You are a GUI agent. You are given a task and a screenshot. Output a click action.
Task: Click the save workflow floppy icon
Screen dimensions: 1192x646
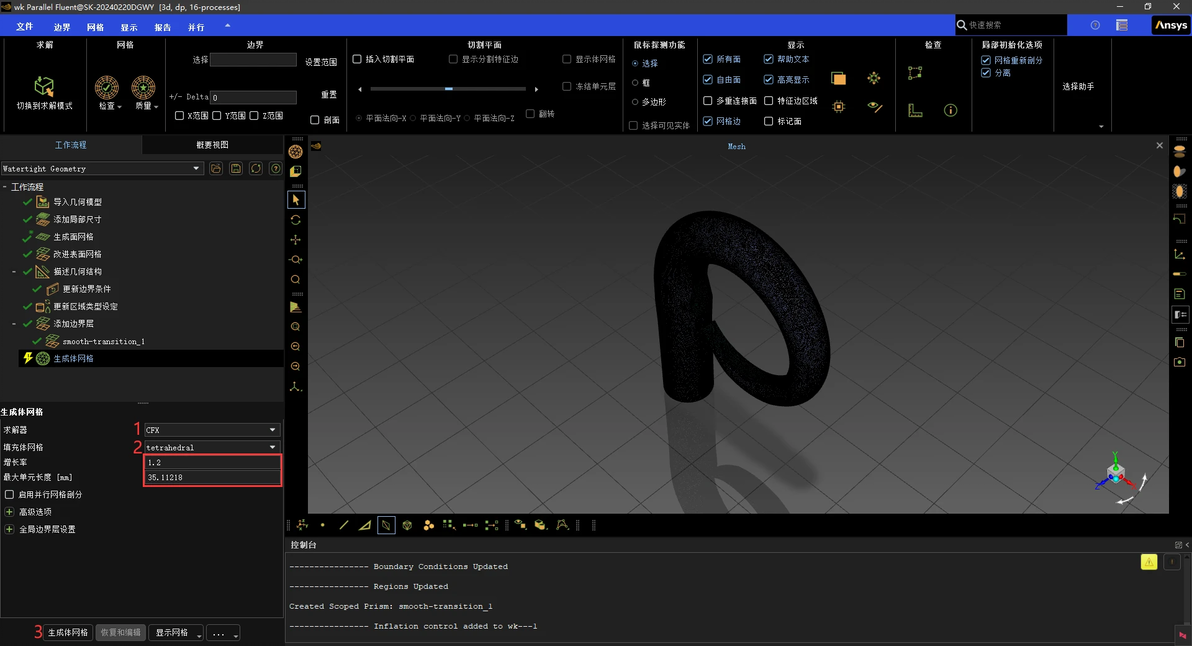(236, 168)
